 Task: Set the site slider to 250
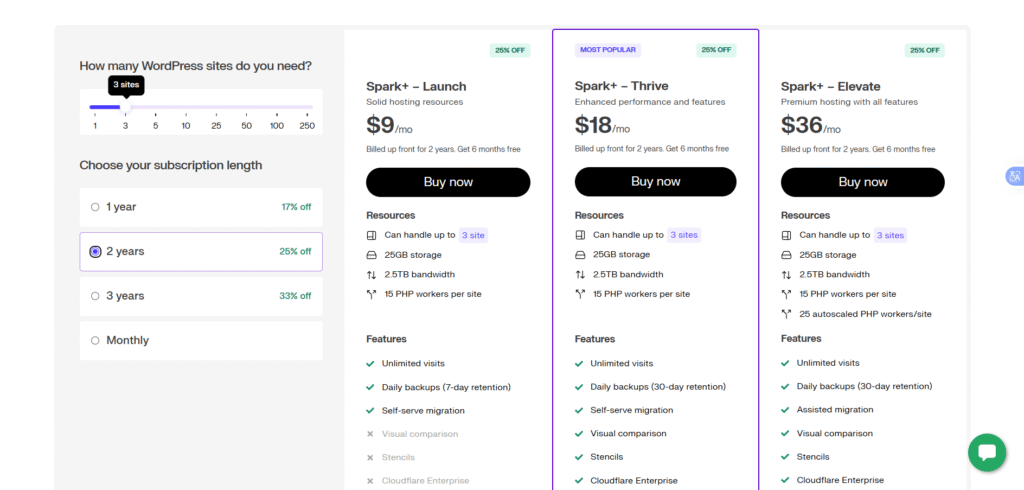click(x=307, y=107)
